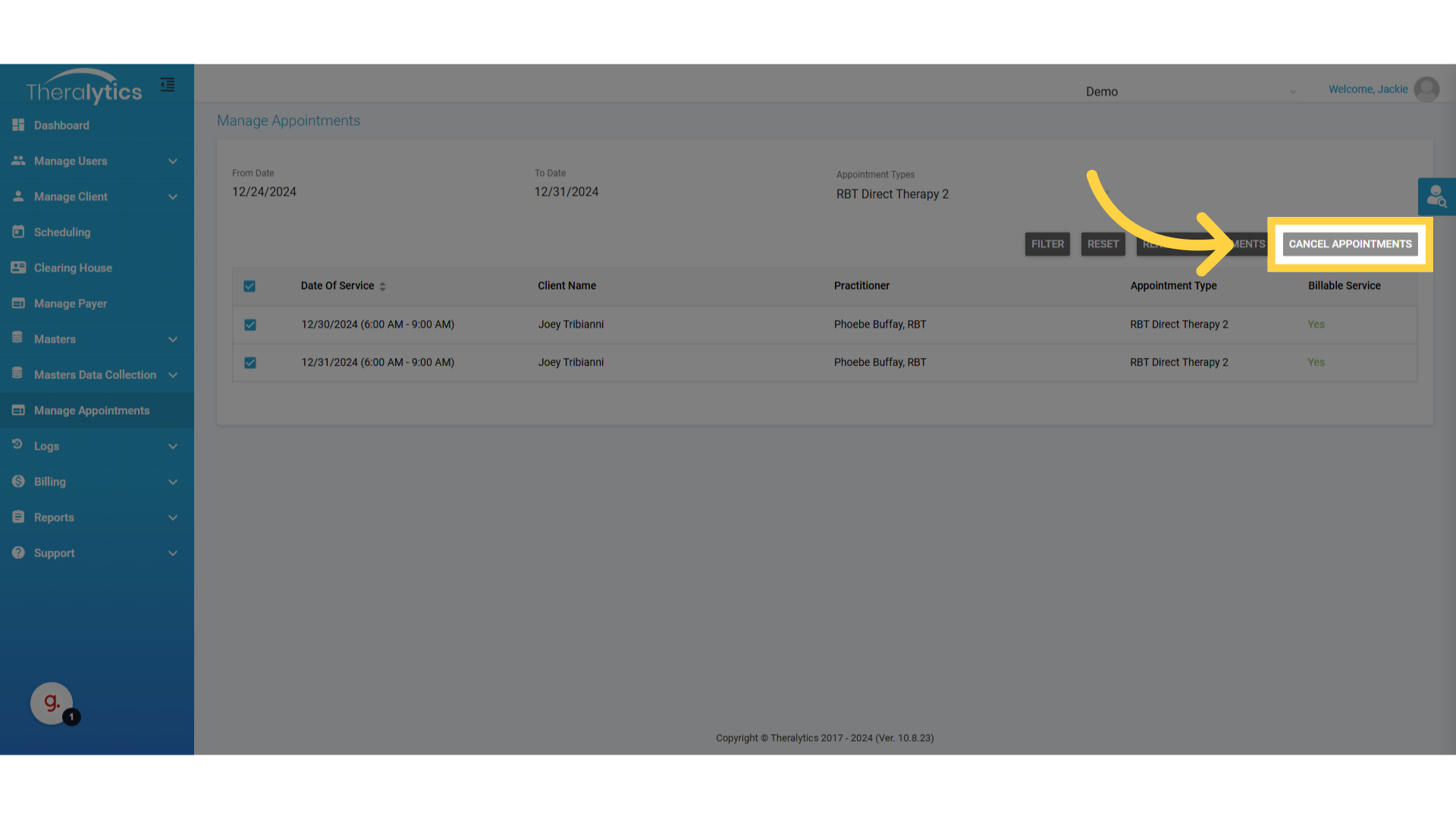Expand the Manage Users submenu chevron

(x=173, y=162)
